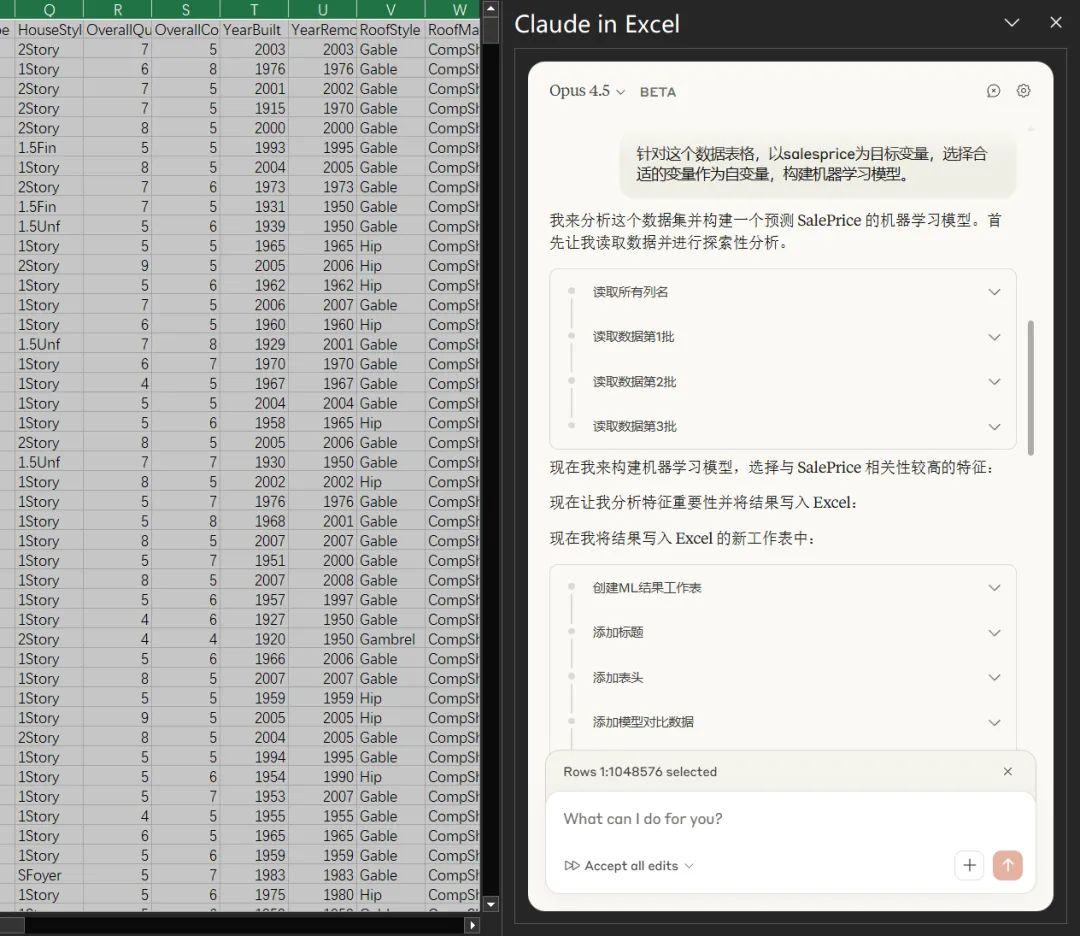Select column header R

(117, 10)
